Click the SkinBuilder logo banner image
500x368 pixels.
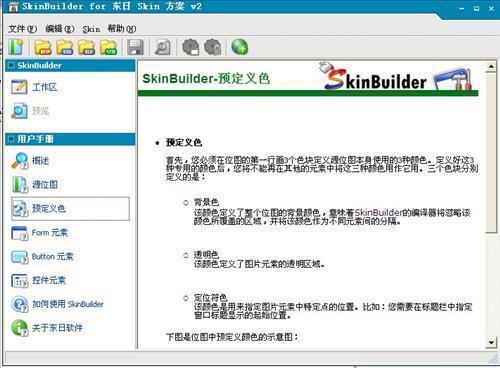tap(396, 77)
